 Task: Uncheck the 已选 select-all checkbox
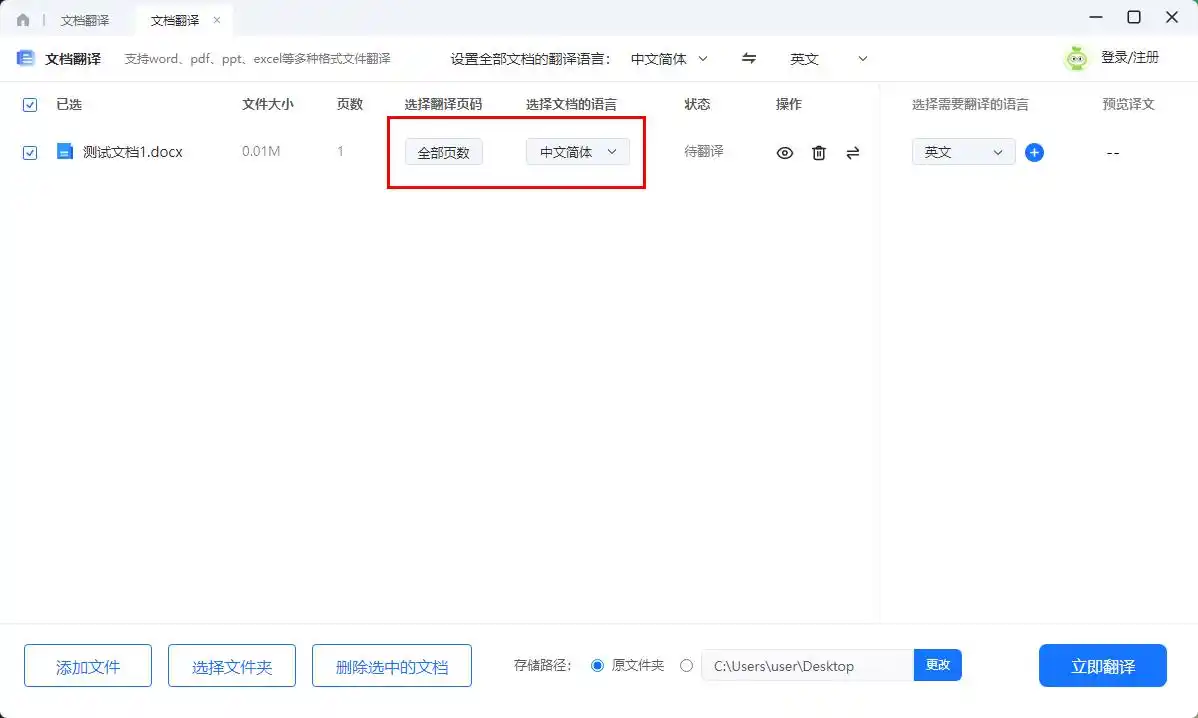point(29,104)
